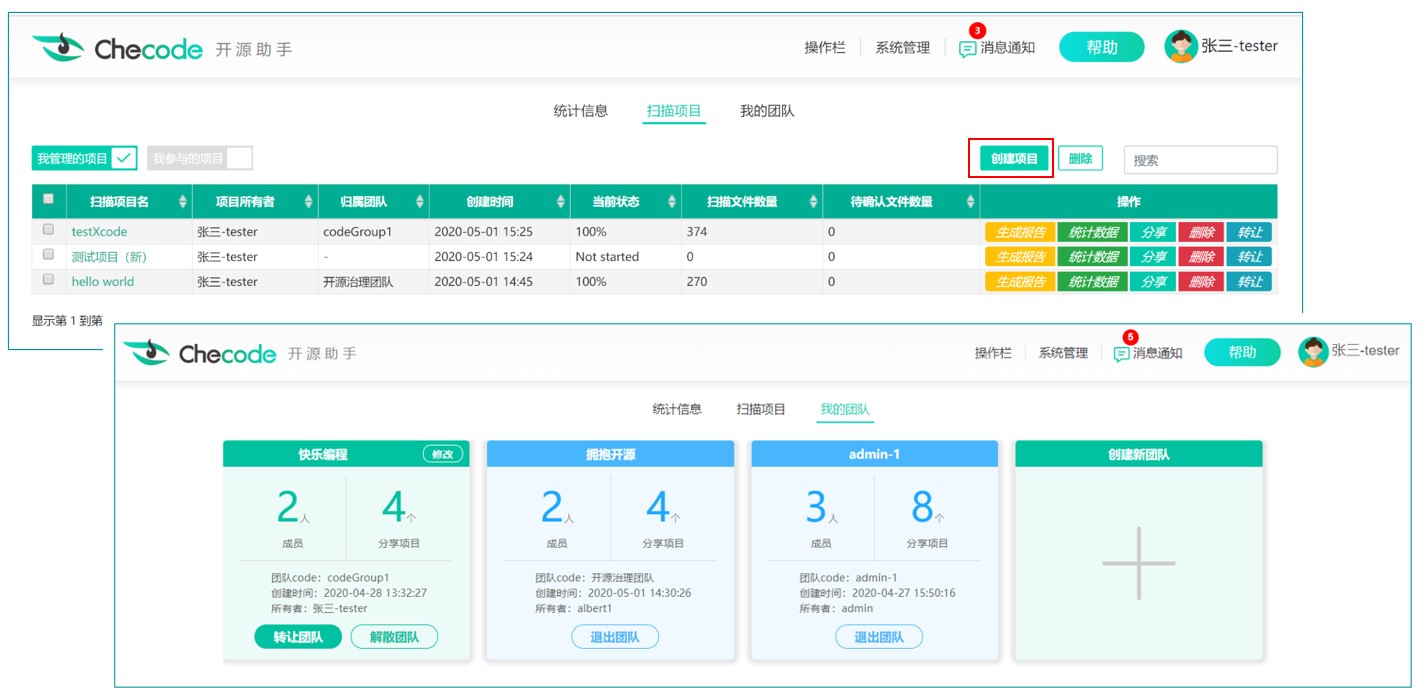Sort by 扫描项目名 column arrows
This screenshot has height=696, width=1424.
coord(182,202)
